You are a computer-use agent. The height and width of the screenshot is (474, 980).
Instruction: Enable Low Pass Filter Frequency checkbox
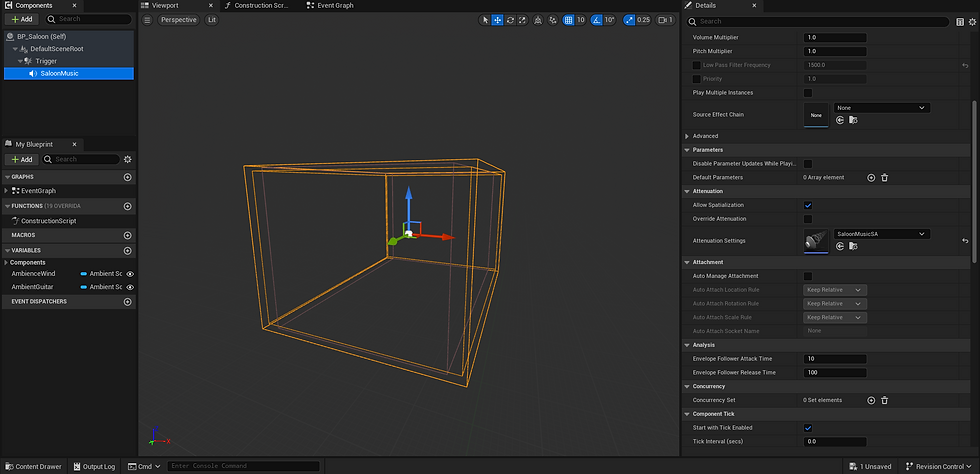click(x=697, y=65)
